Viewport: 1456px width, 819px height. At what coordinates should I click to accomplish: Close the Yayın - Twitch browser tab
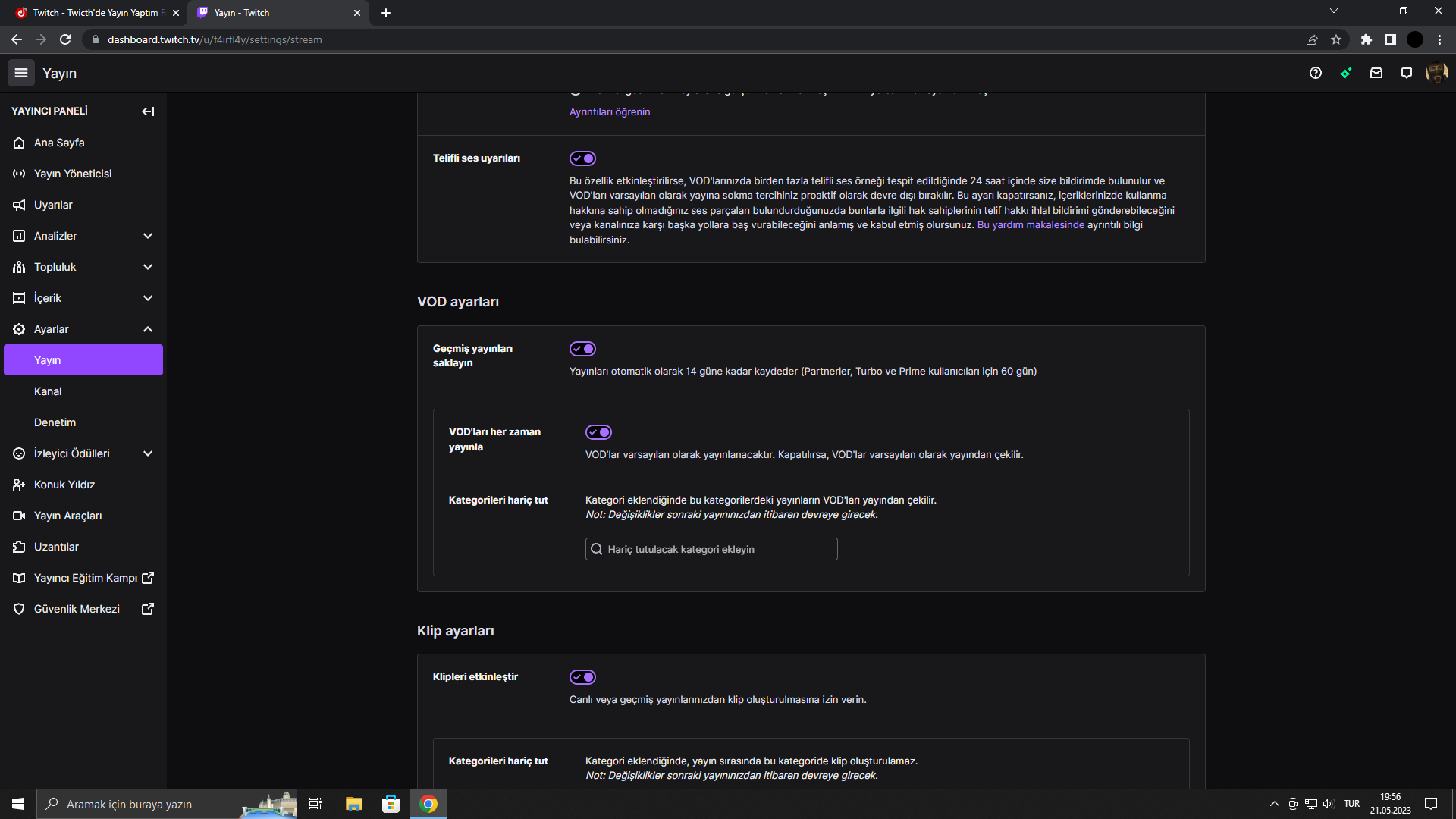coord(357,13)
